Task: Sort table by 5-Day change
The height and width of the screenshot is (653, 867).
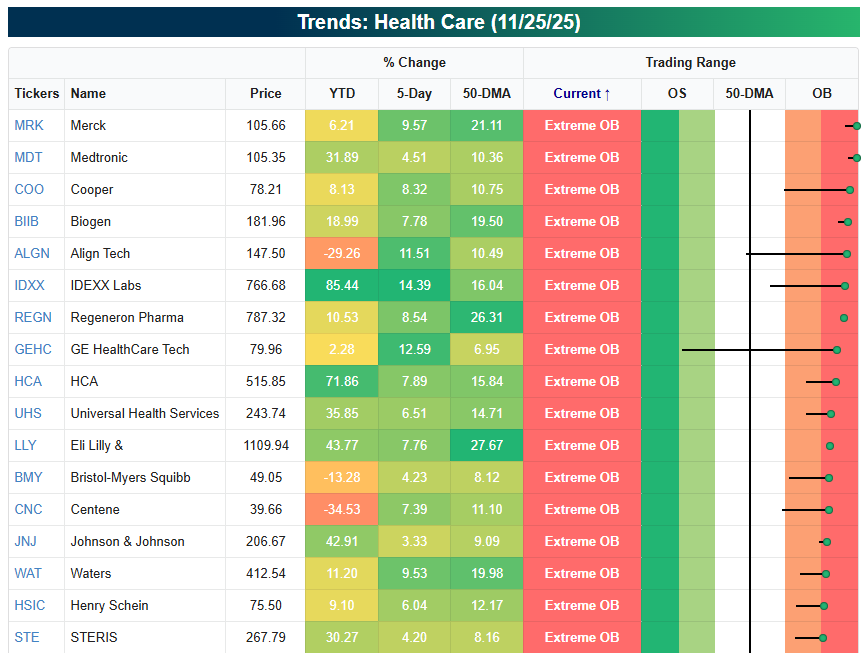Action: pos(414,93)
